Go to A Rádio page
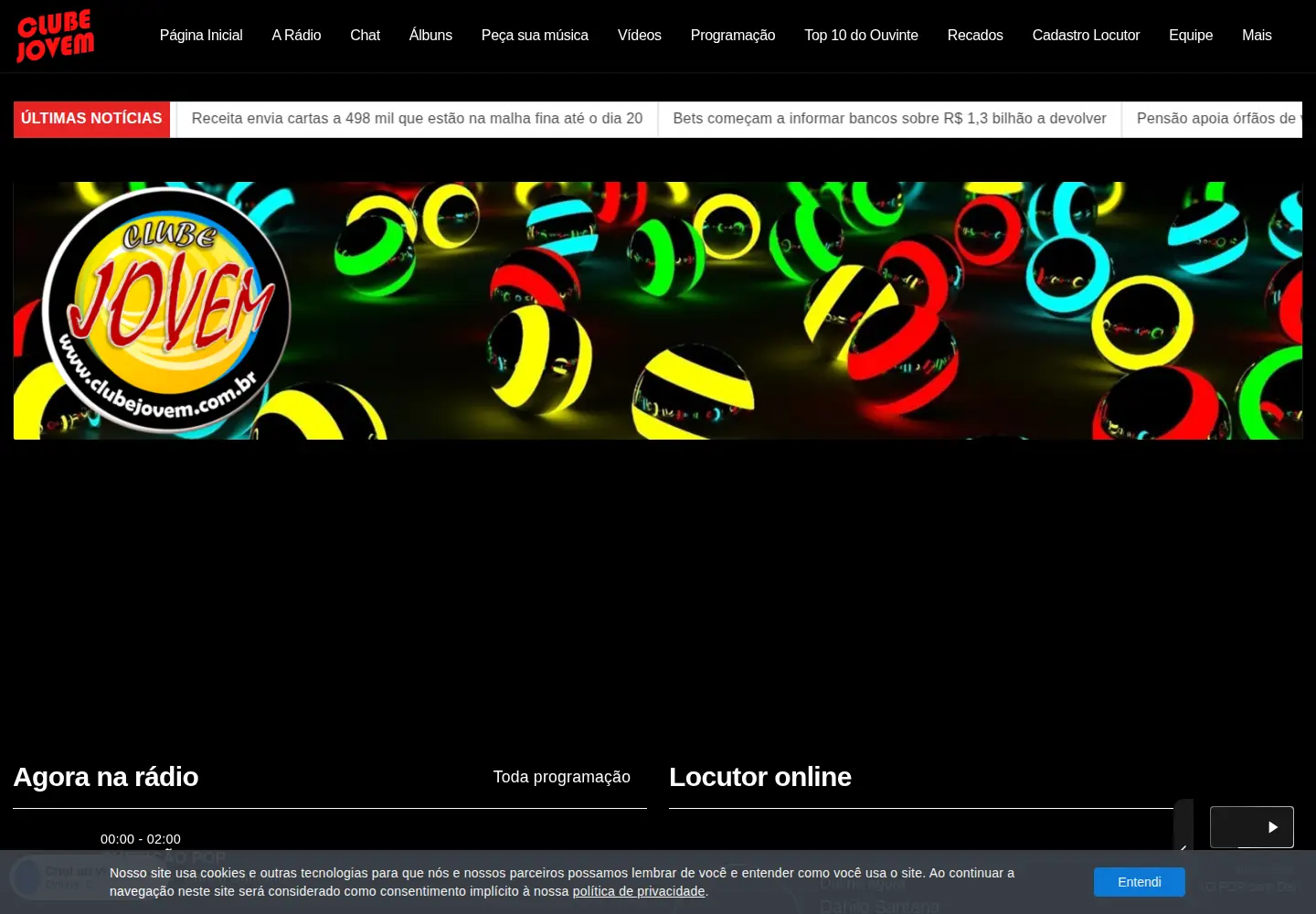 [296, 36]
